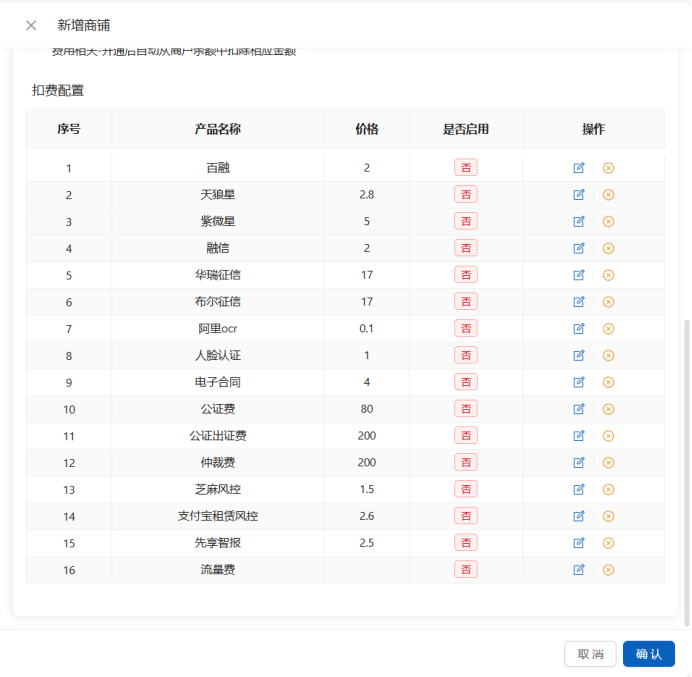Edit the 芝麻风控 row
Viewport: 692px width, 677px height.
pos(579,489)
